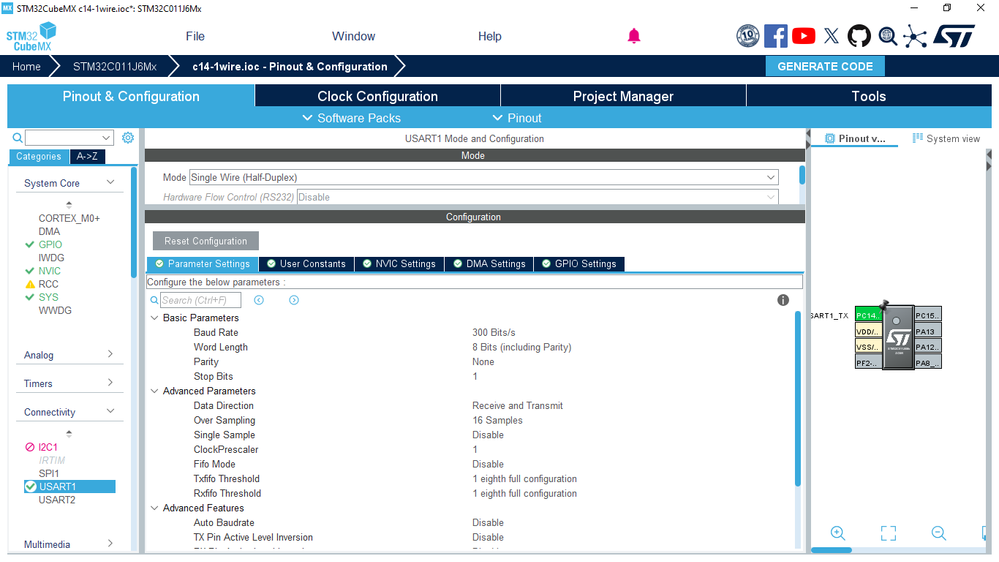The height and width of the screenshot is (562, 999).
Task: Click the Facebook icon in header
Action: click(x=775, y=36)
